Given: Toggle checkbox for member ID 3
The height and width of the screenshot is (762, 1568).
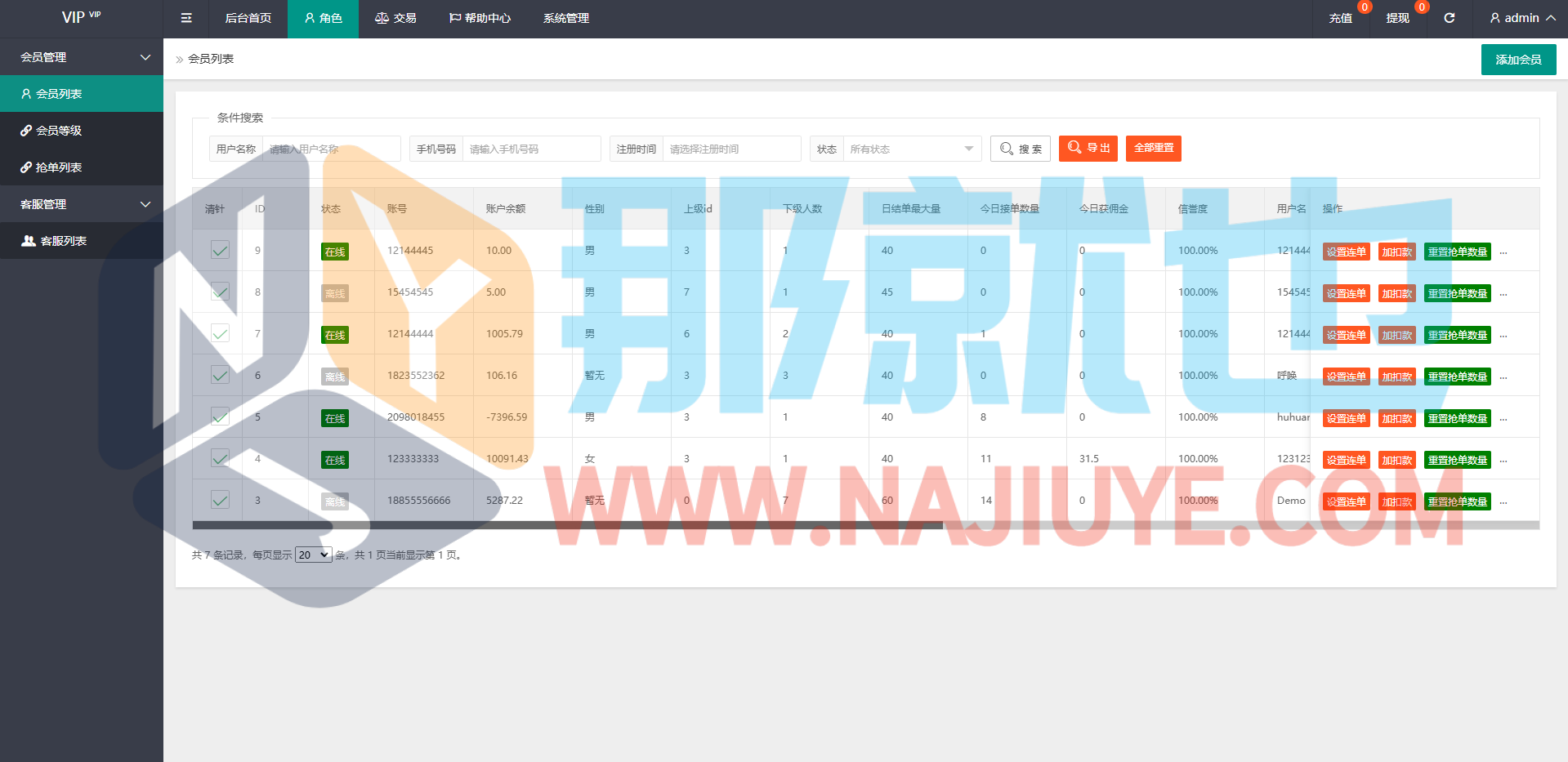Looking at the screenshot, I should click(220, 501).
